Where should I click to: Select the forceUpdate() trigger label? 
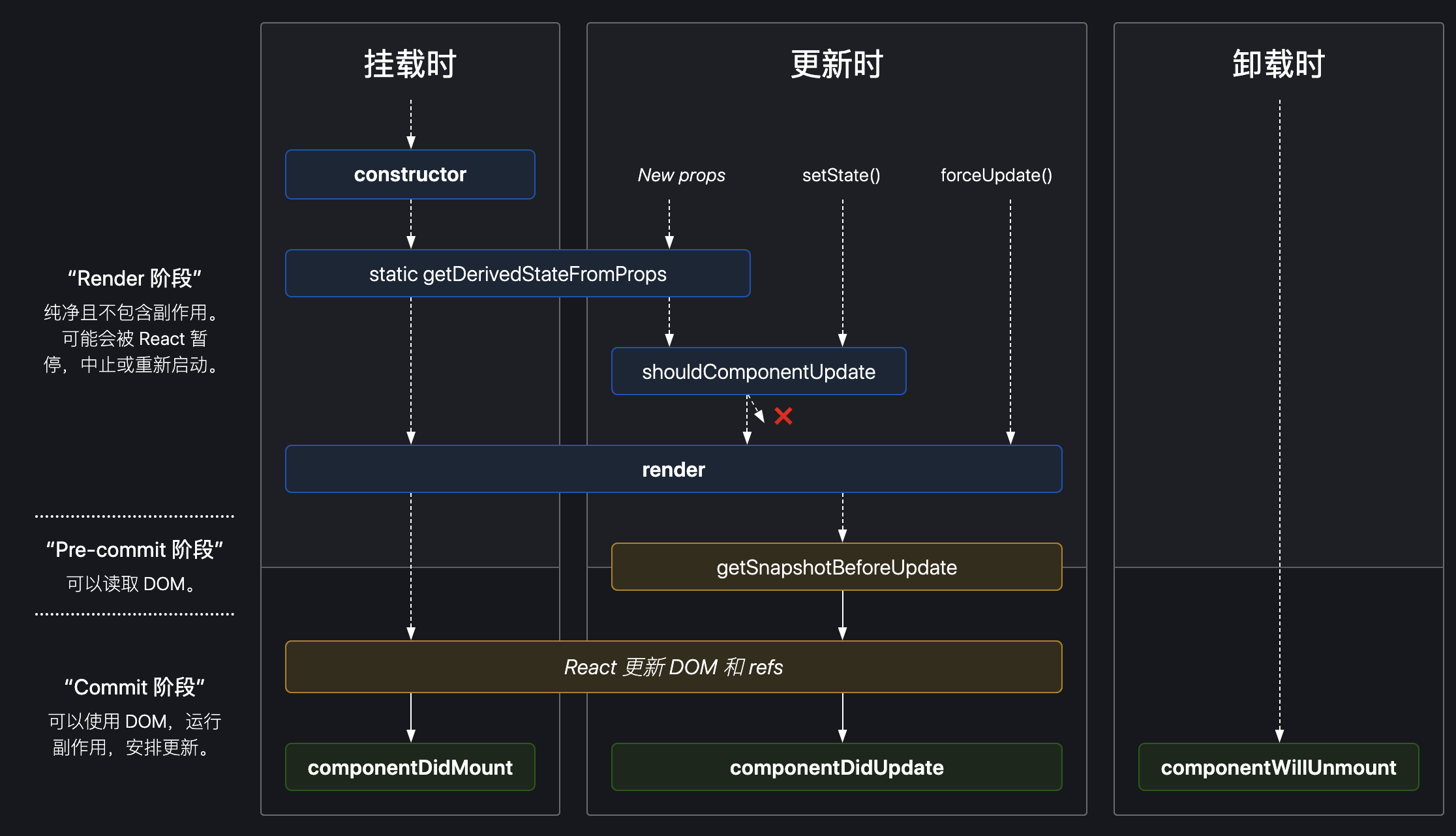(x=996, y=175)
